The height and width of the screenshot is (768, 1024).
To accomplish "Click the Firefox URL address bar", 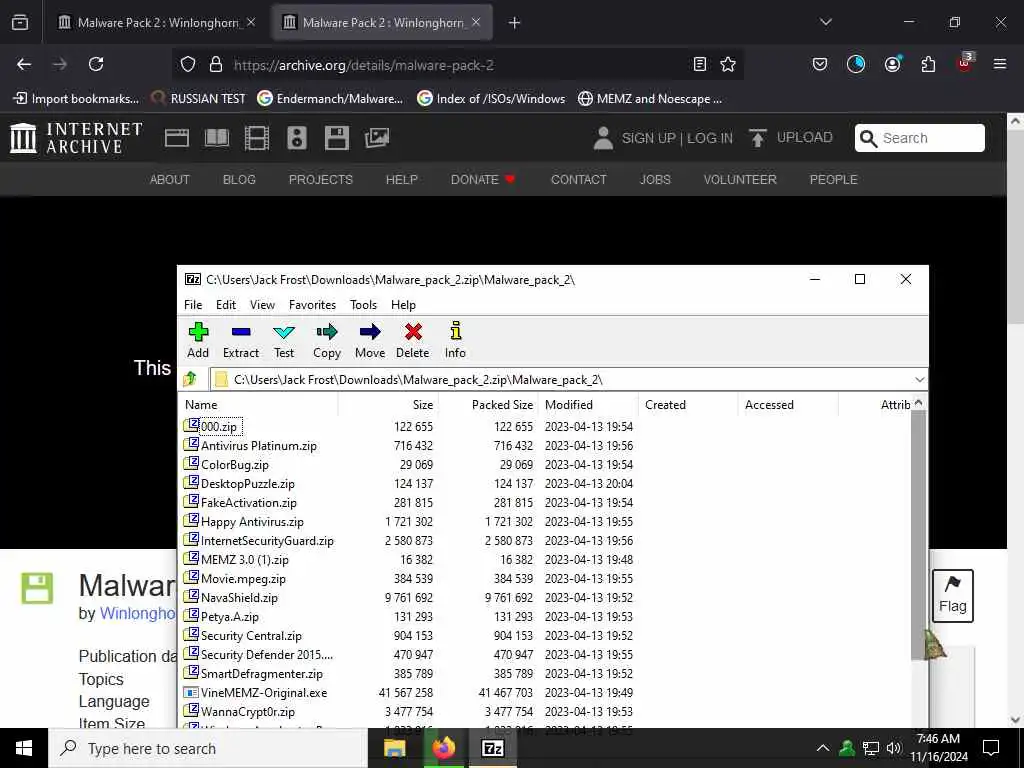I will point(457,65).
